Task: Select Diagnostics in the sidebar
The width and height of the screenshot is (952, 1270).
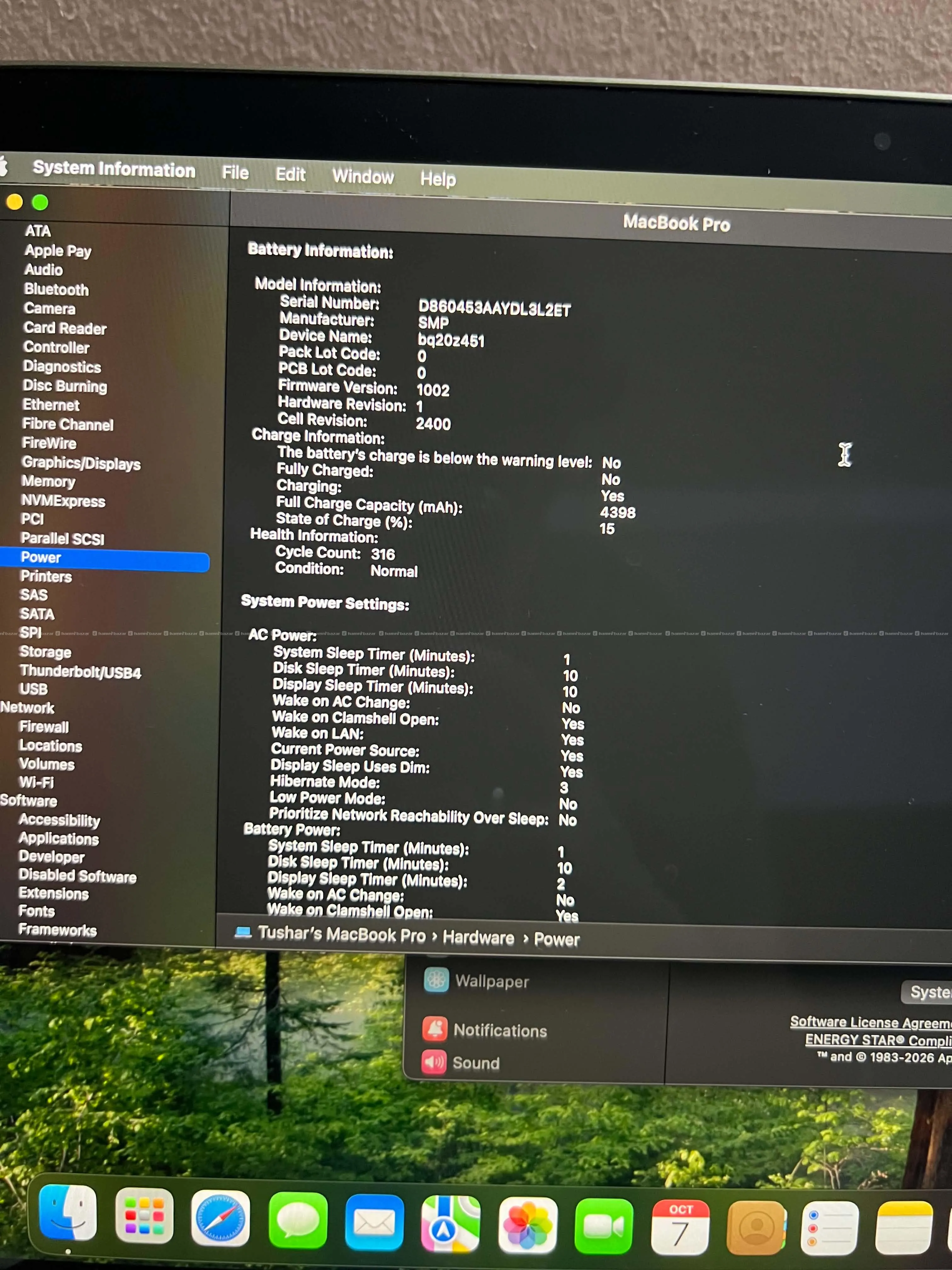Action: pos(62,366)
